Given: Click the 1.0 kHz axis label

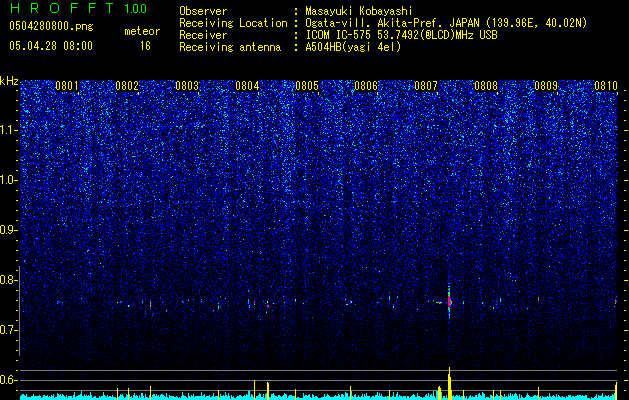Looking at the screenshot, I should [9, 180].
